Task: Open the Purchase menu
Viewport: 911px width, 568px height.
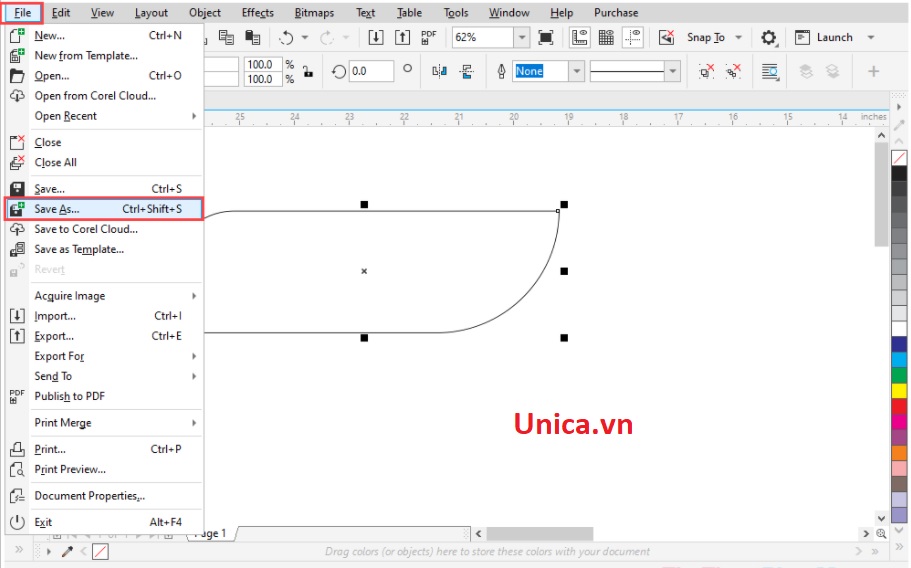Action: [616, 13]
